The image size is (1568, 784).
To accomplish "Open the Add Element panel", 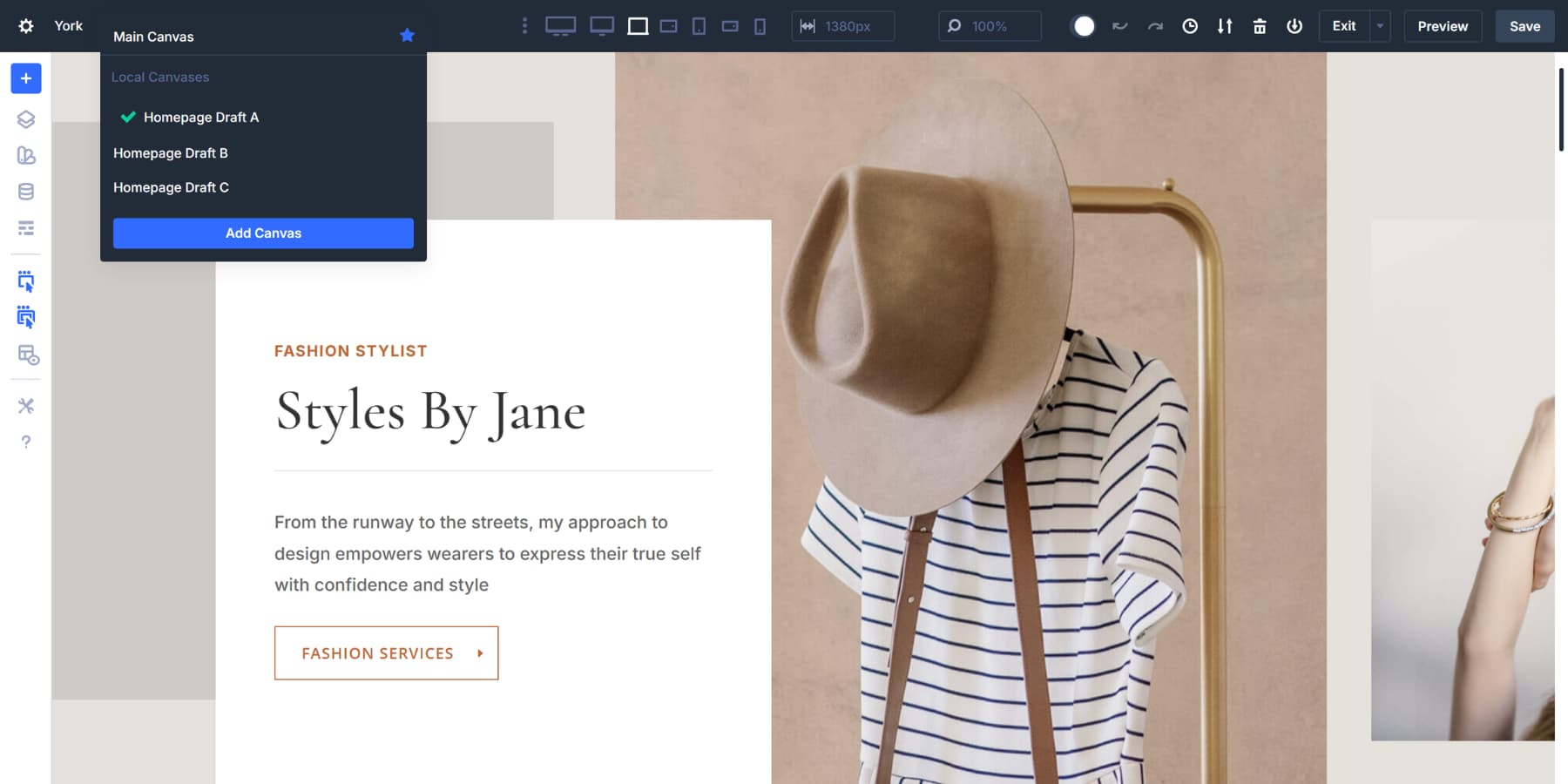I will coord(26,78).
